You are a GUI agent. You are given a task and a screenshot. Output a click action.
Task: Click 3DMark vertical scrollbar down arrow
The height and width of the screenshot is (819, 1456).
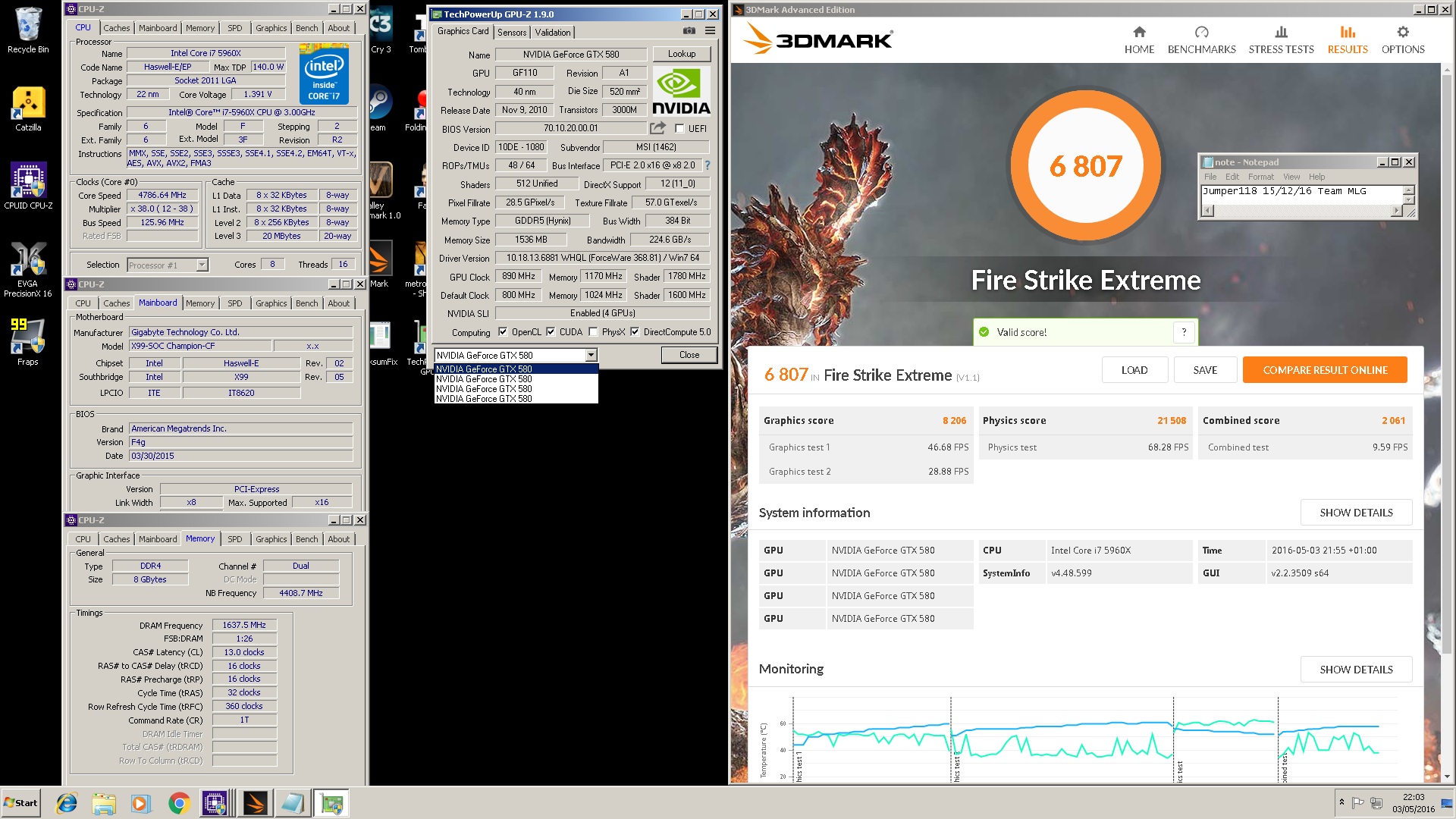click(1447, 777)
